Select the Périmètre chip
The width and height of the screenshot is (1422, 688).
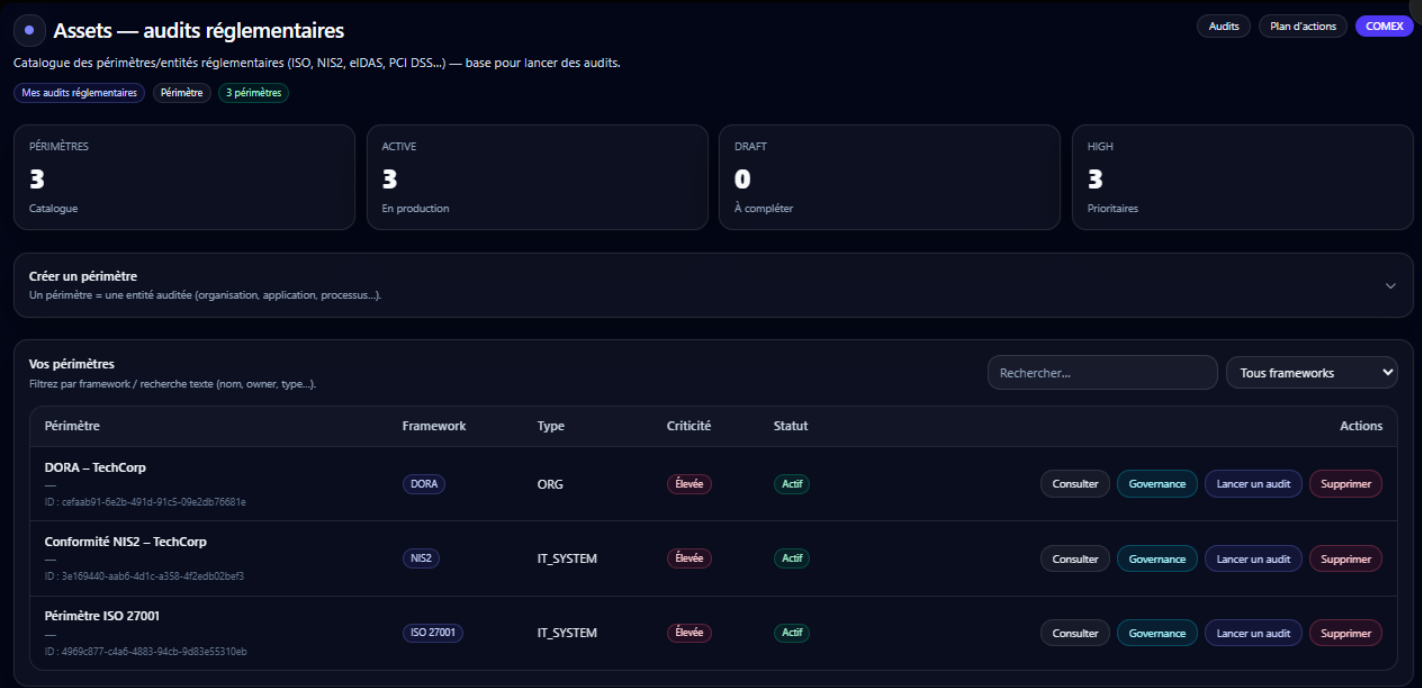[182, 93]
